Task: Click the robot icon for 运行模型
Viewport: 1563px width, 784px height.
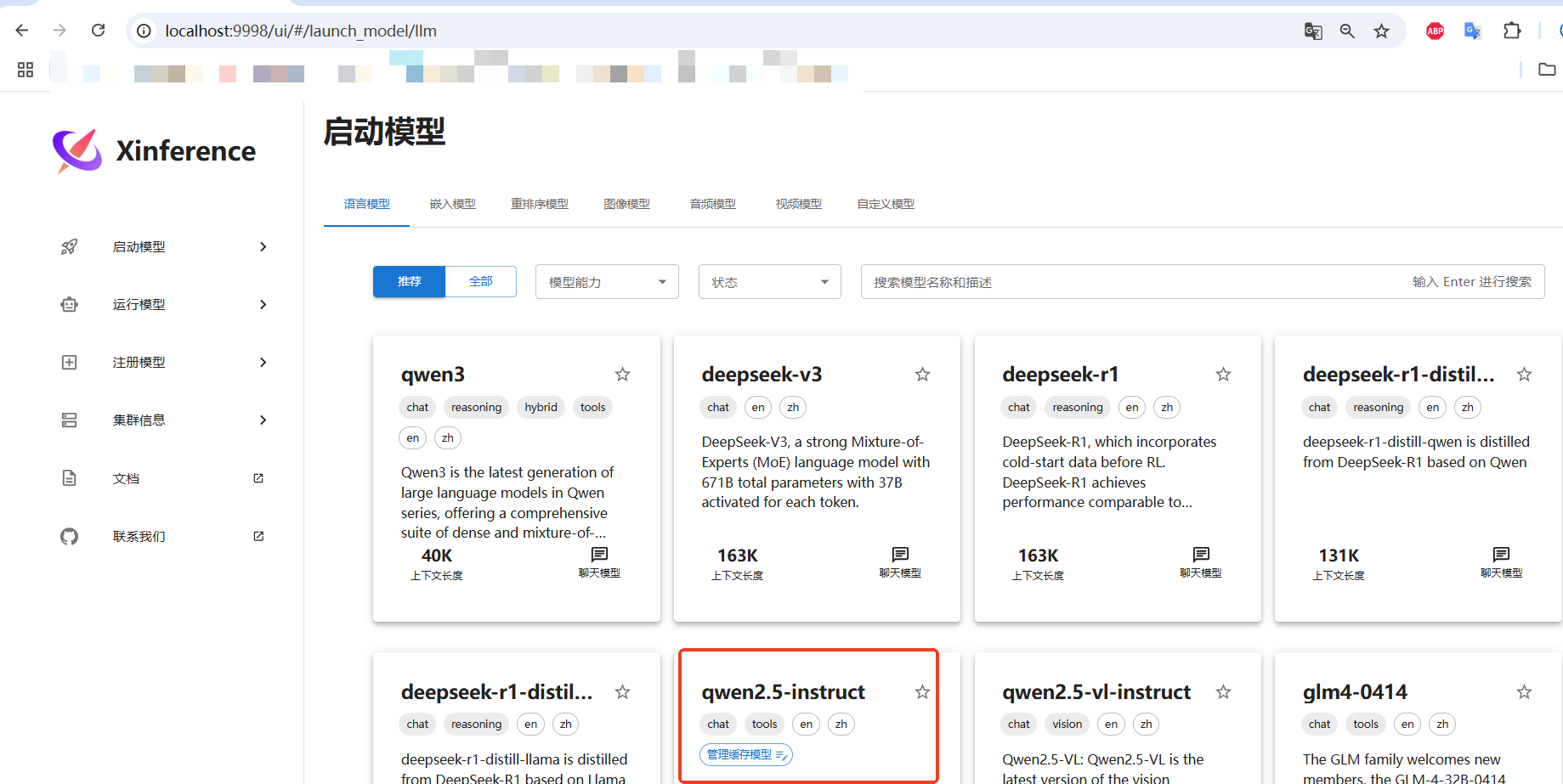Action: [70, 305]
